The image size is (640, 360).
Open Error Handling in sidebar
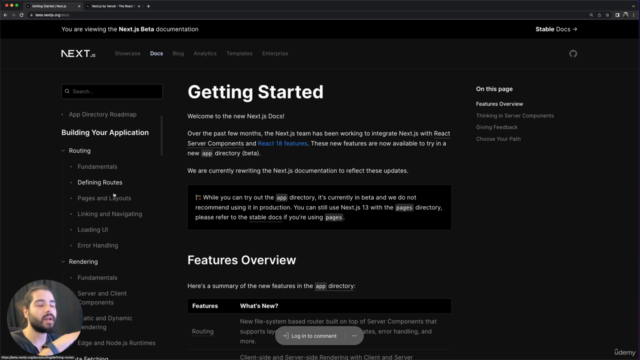[x=98, y=246]
